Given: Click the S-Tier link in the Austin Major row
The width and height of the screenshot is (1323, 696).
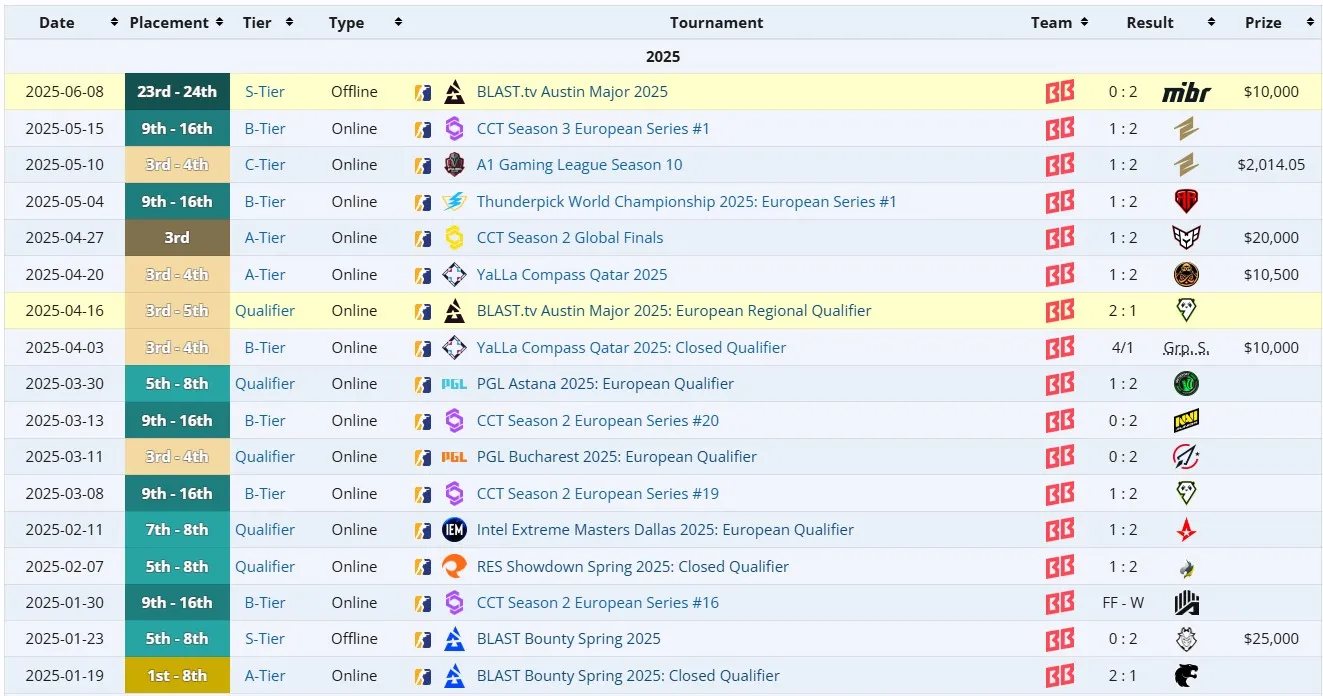Looking at the screenshot, I should 265,92.
